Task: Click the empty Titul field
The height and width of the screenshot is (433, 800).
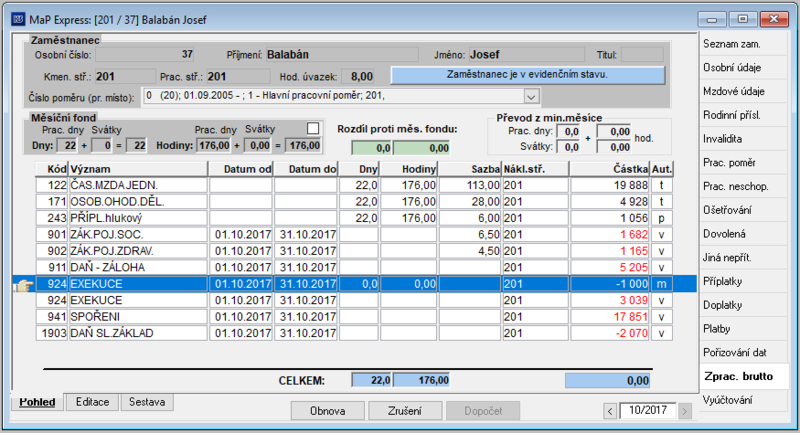Action: [642, 55]
